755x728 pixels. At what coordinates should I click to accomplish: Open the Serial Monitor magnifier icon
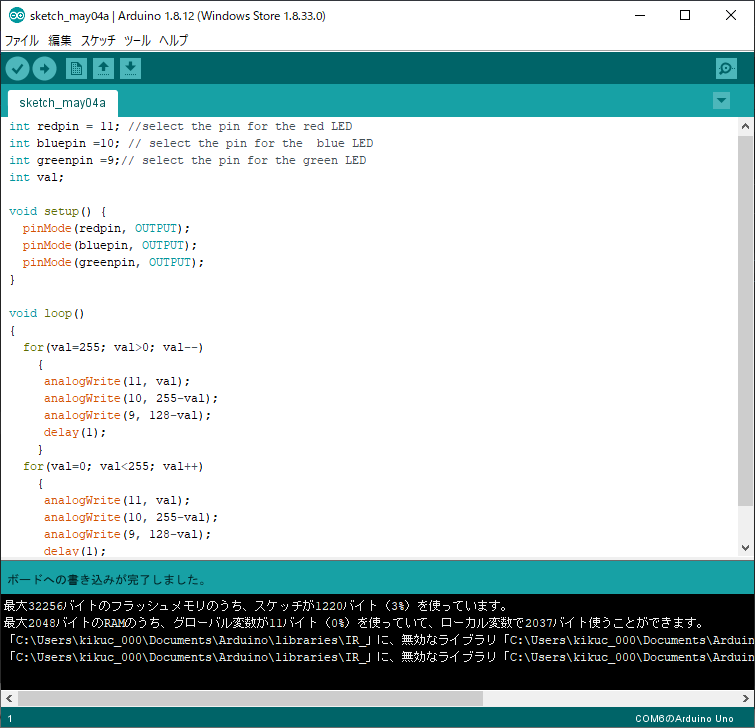pos(726,68)
